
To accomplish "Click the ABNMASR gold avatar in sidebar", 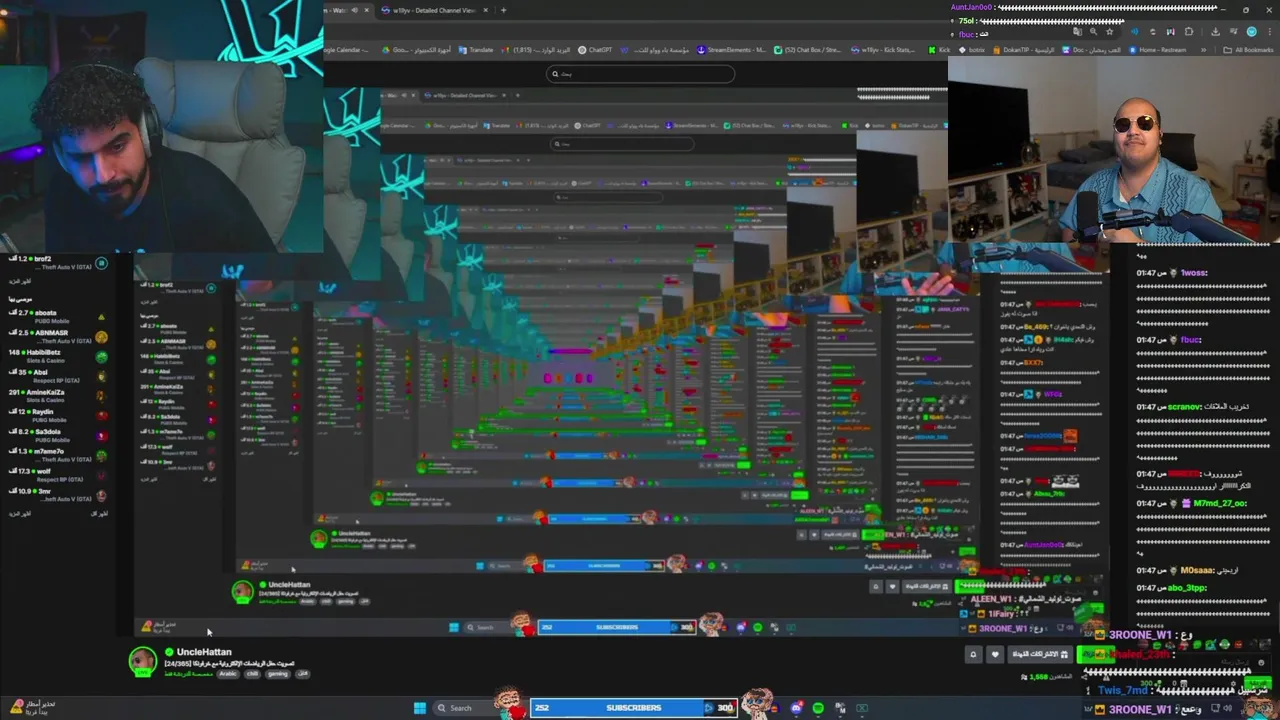I will 101,337.
